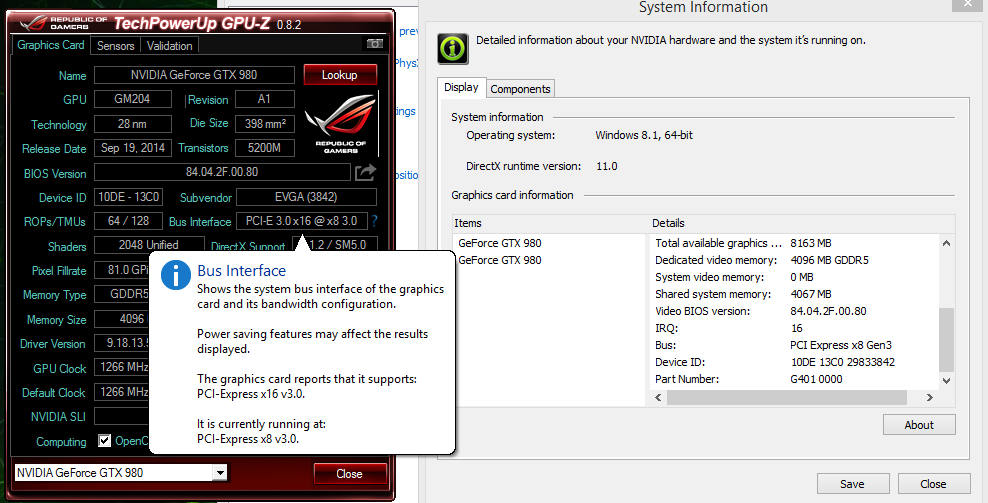Viewport: 988px width, 503px height.
Task: Click Save in System Information
Action: click(853, 483)
